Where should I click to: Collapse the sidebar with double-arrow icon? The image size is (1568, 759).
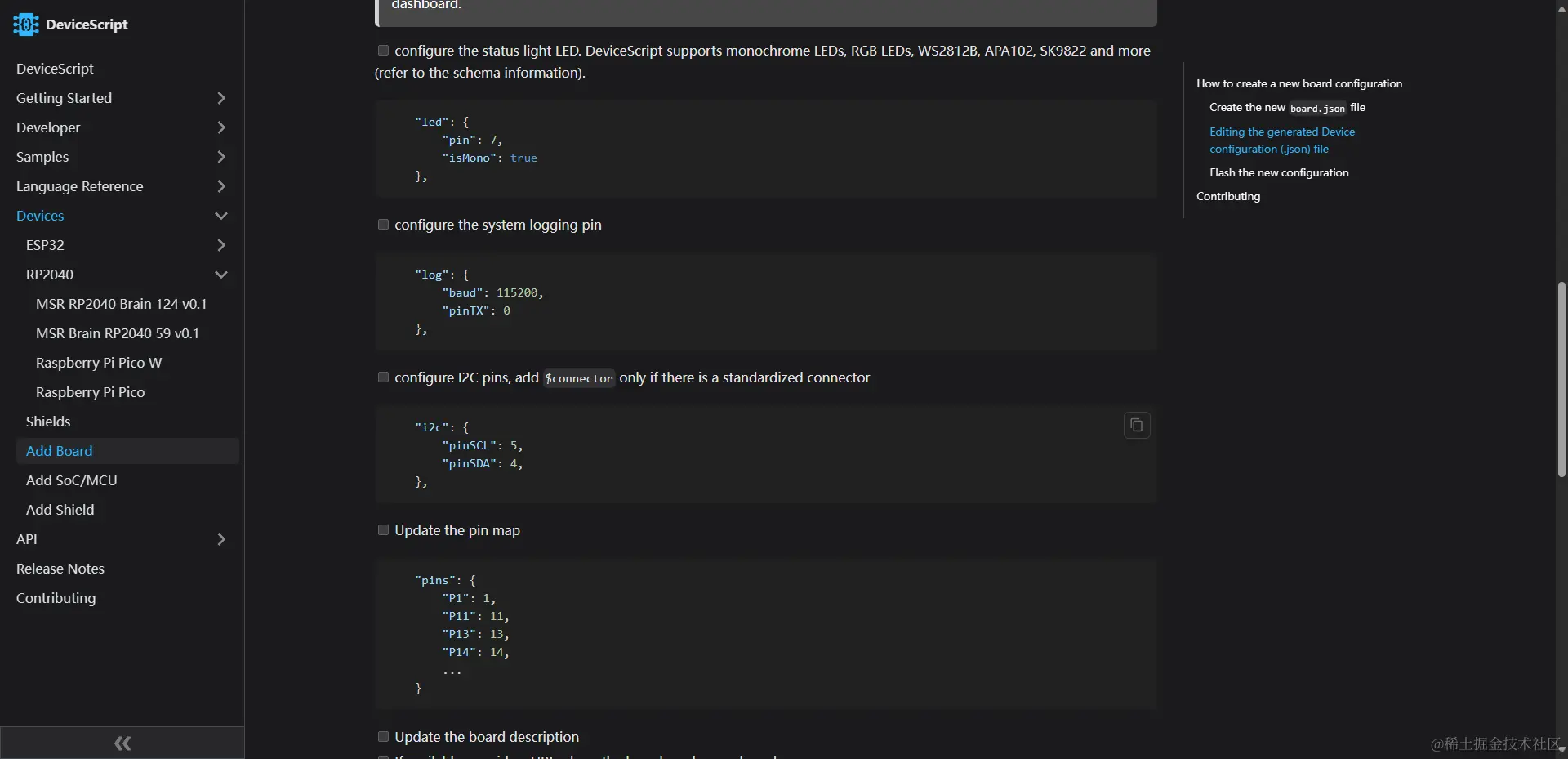(122, 743)
